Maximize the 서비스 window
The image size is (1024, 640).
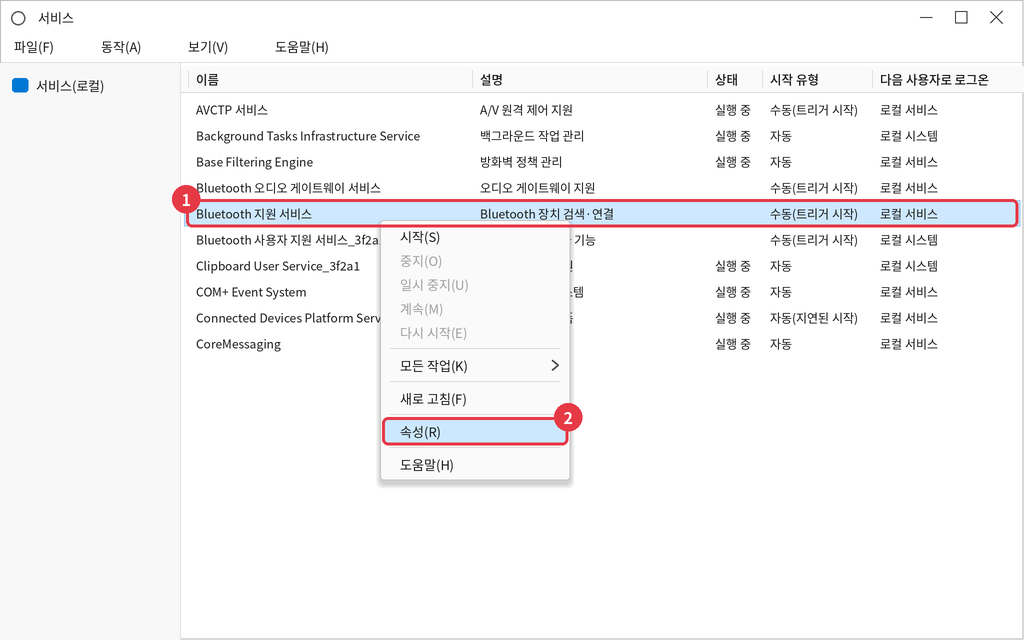point(961,18)
